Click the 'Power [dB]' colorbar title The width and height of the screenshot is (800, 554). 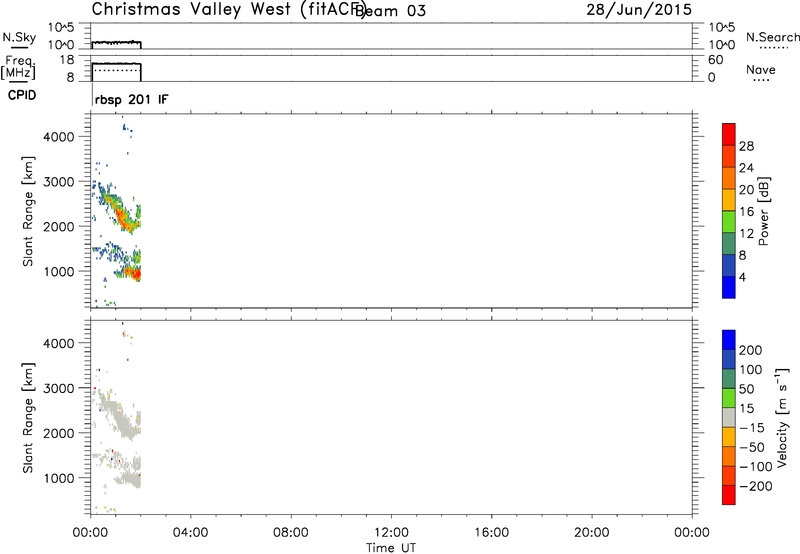(x=764, y=211)
